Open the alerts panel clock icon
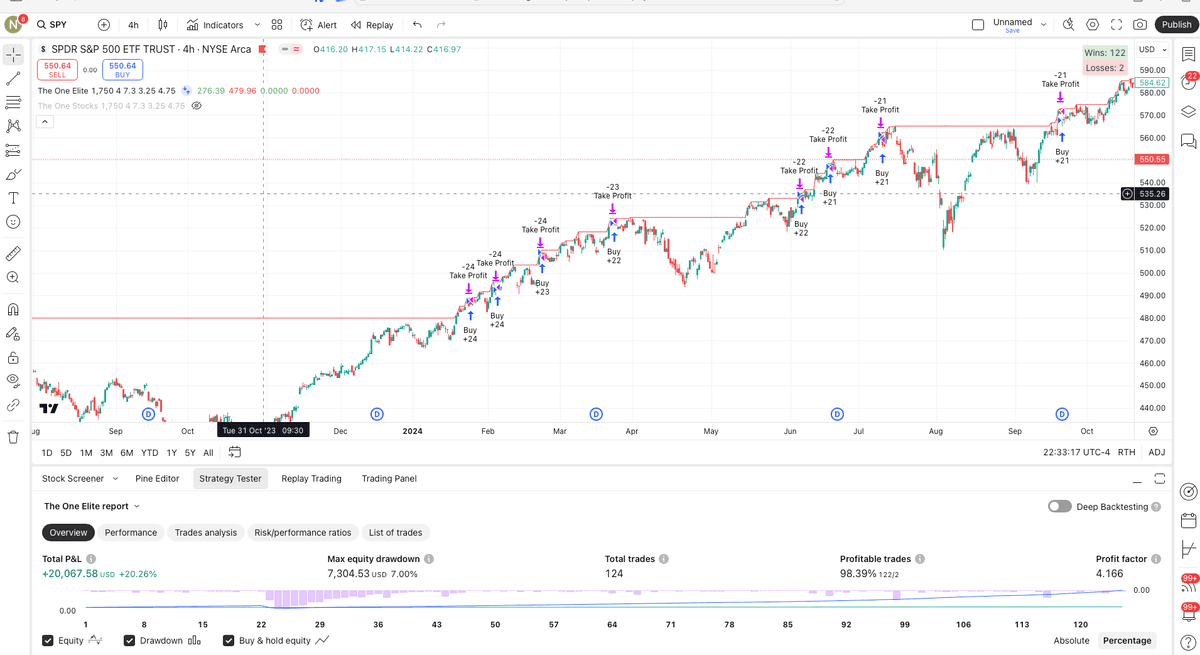The height and width of the screenshot is (655, 1200). (x=1188, y=83)
